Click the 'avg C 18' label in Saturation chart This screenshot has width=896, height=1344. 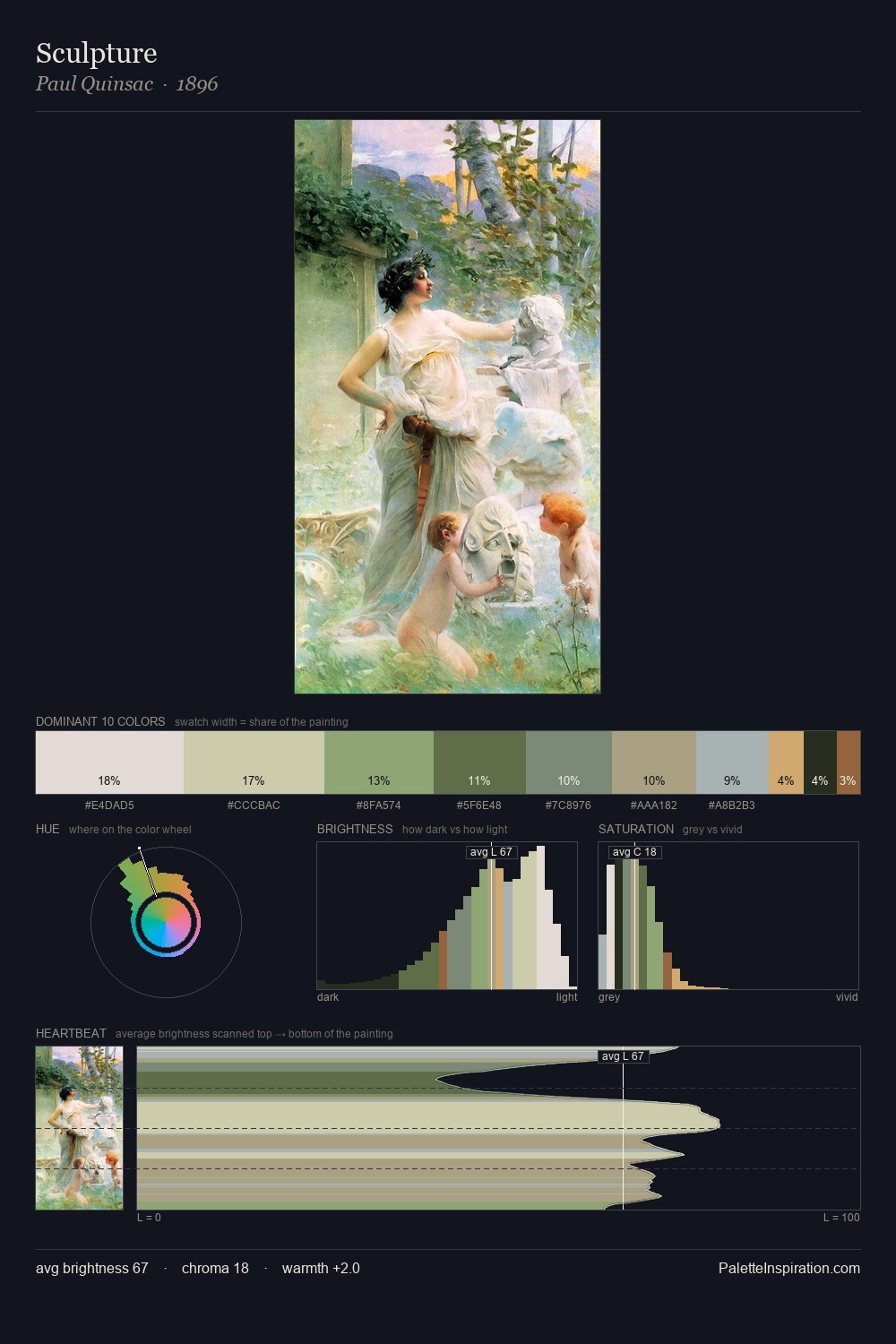click(x=634, y=852)
